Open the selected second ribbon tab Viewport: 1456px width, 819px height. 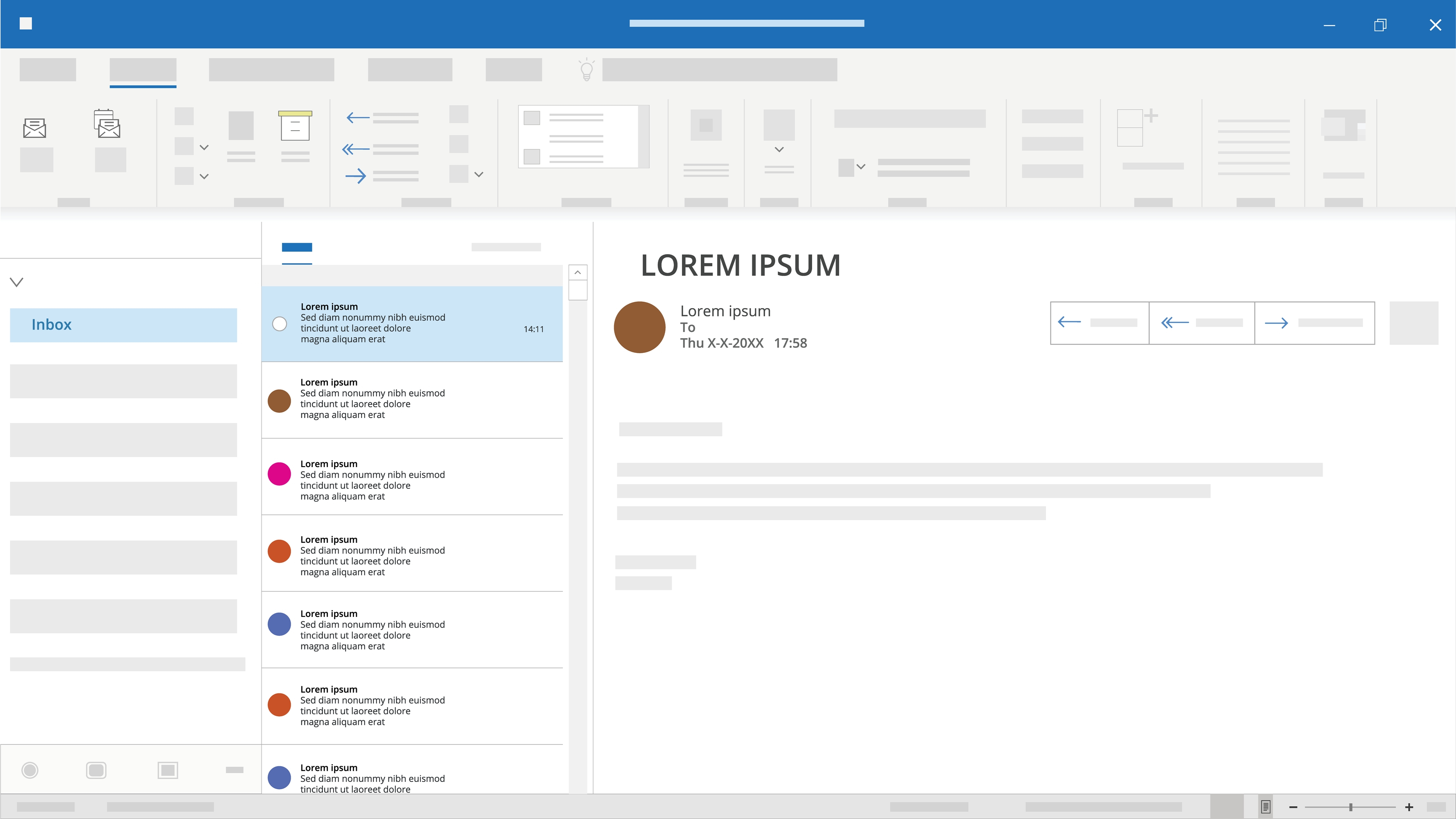coord(142,70)
